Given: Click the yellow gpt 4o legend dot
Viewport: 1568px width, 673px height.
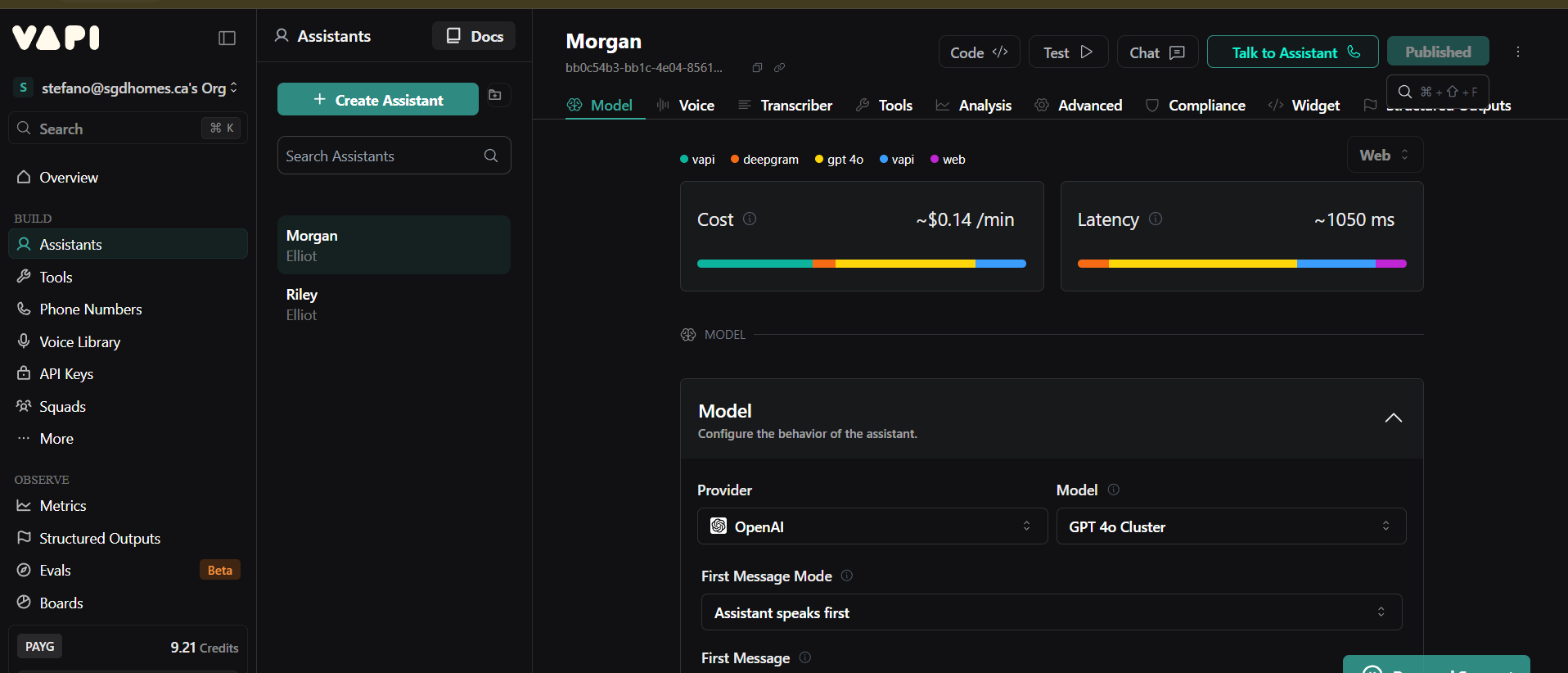Looking at the screenshot, I should 819,159.
